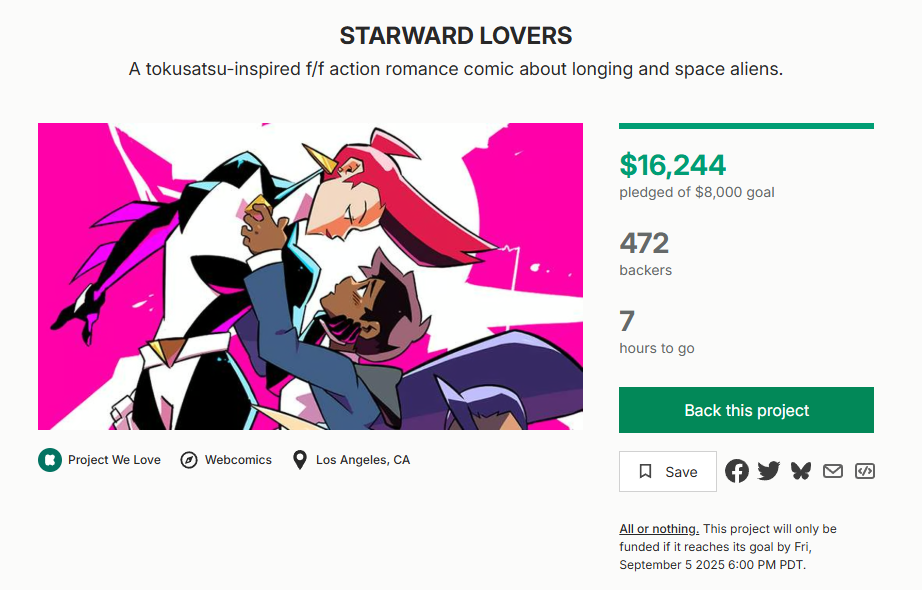Share the project by email envelope icon
922x590 pixels.
pyautogui.click(x=833, y=471)
